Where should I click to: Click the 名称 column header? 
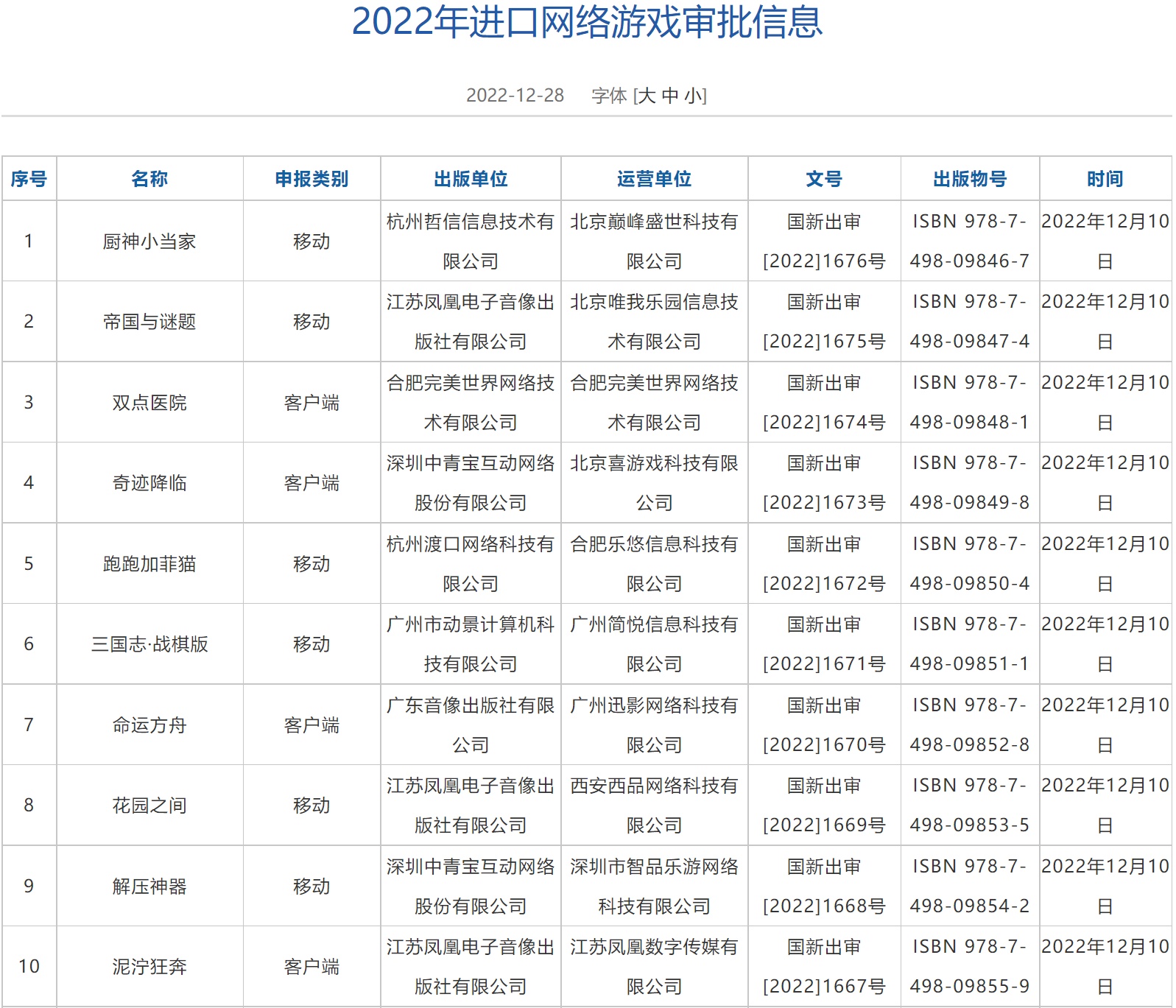(x=149, y=179)
